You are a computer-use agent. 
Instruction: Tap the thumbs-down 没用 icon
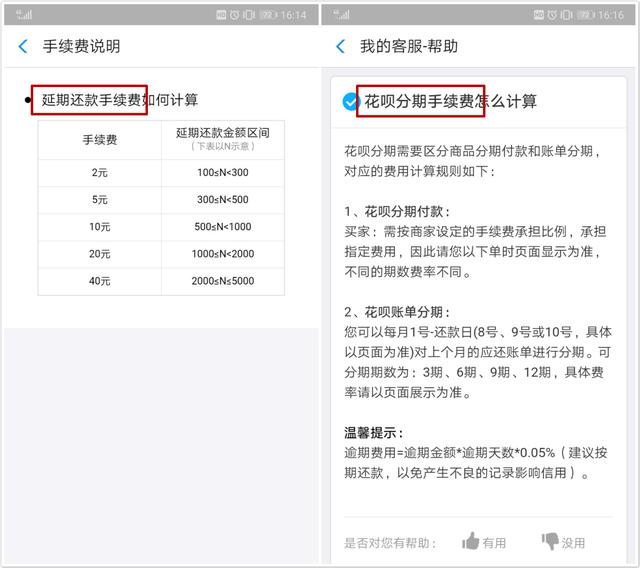coord(550,541)
